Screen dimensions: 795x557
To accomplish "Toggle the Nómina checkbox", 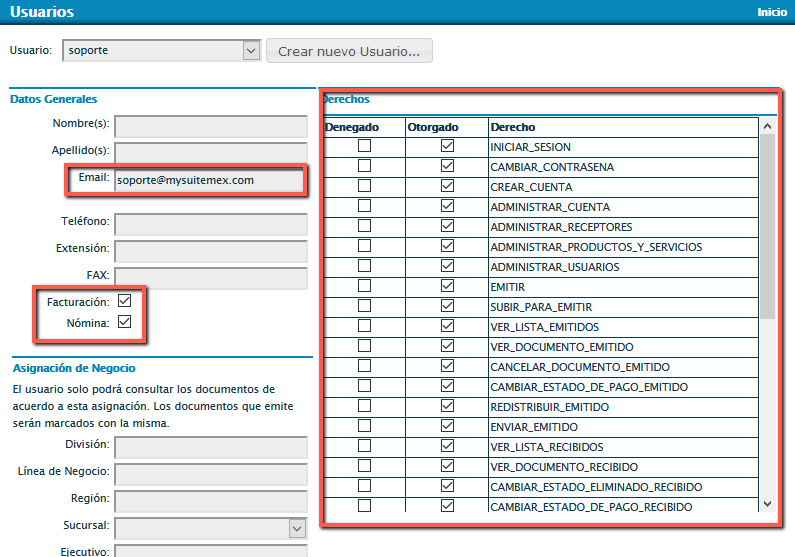I will 125,322.
